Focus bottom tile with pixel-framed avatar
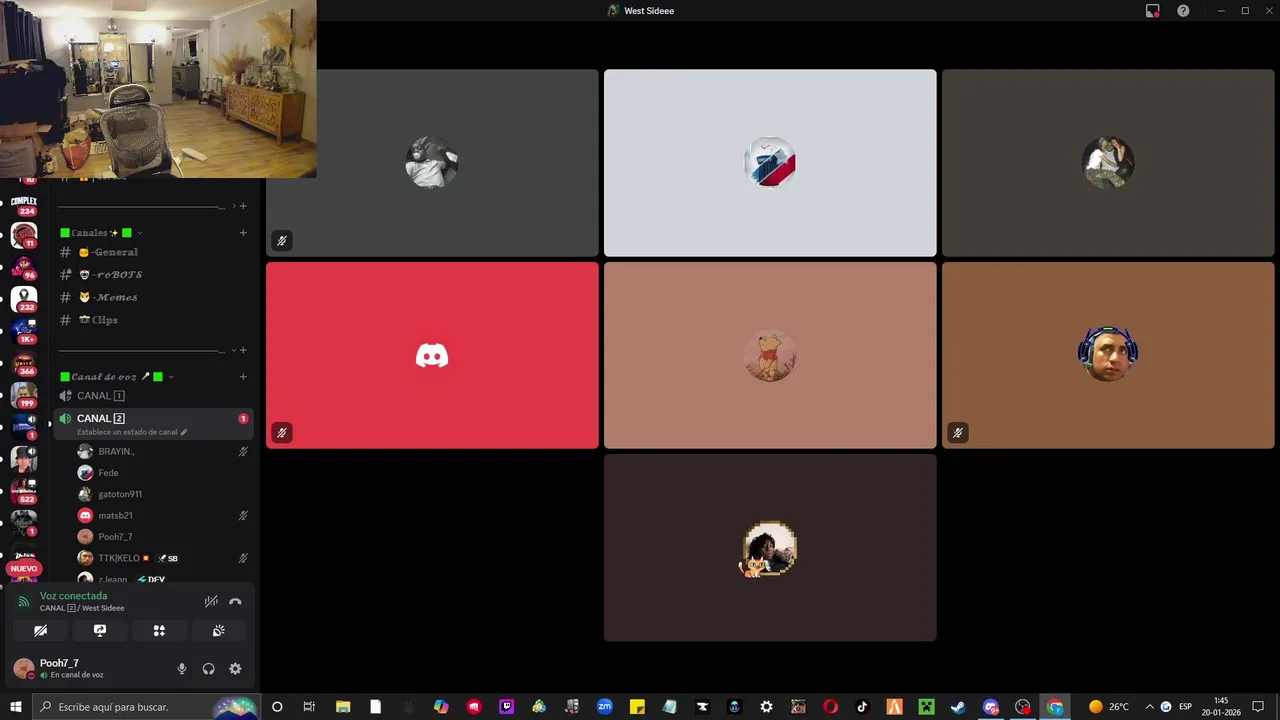The width and height of the screenshot is (1280, 720). coord(770,548)
